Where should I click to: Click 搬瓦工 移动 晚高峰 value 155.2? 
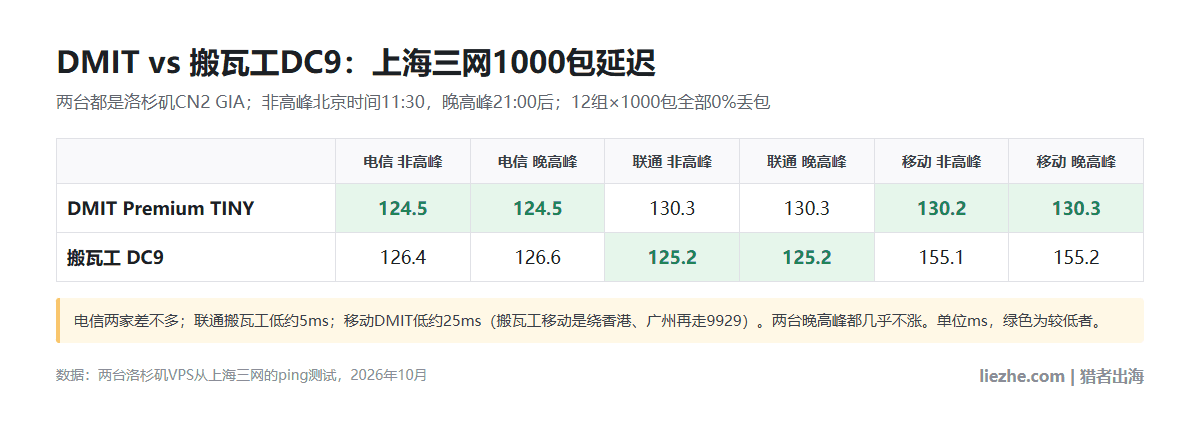(x=1076, y=257)
